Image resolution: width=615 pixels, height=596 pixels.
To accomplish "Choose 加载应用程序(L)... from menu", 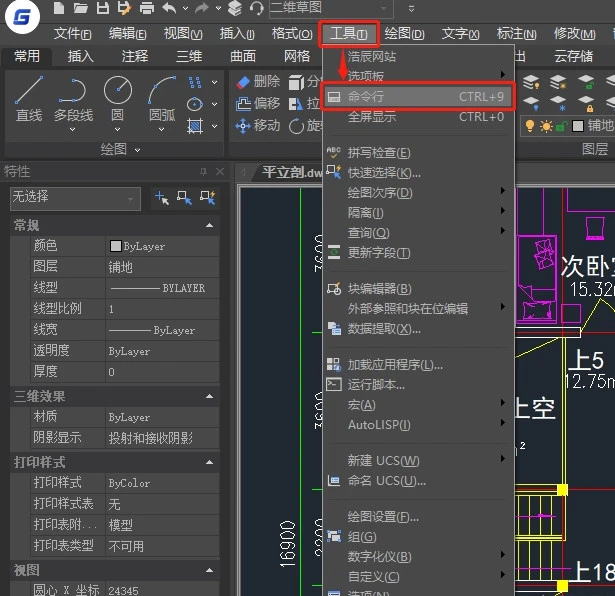I will pos(418,365).
